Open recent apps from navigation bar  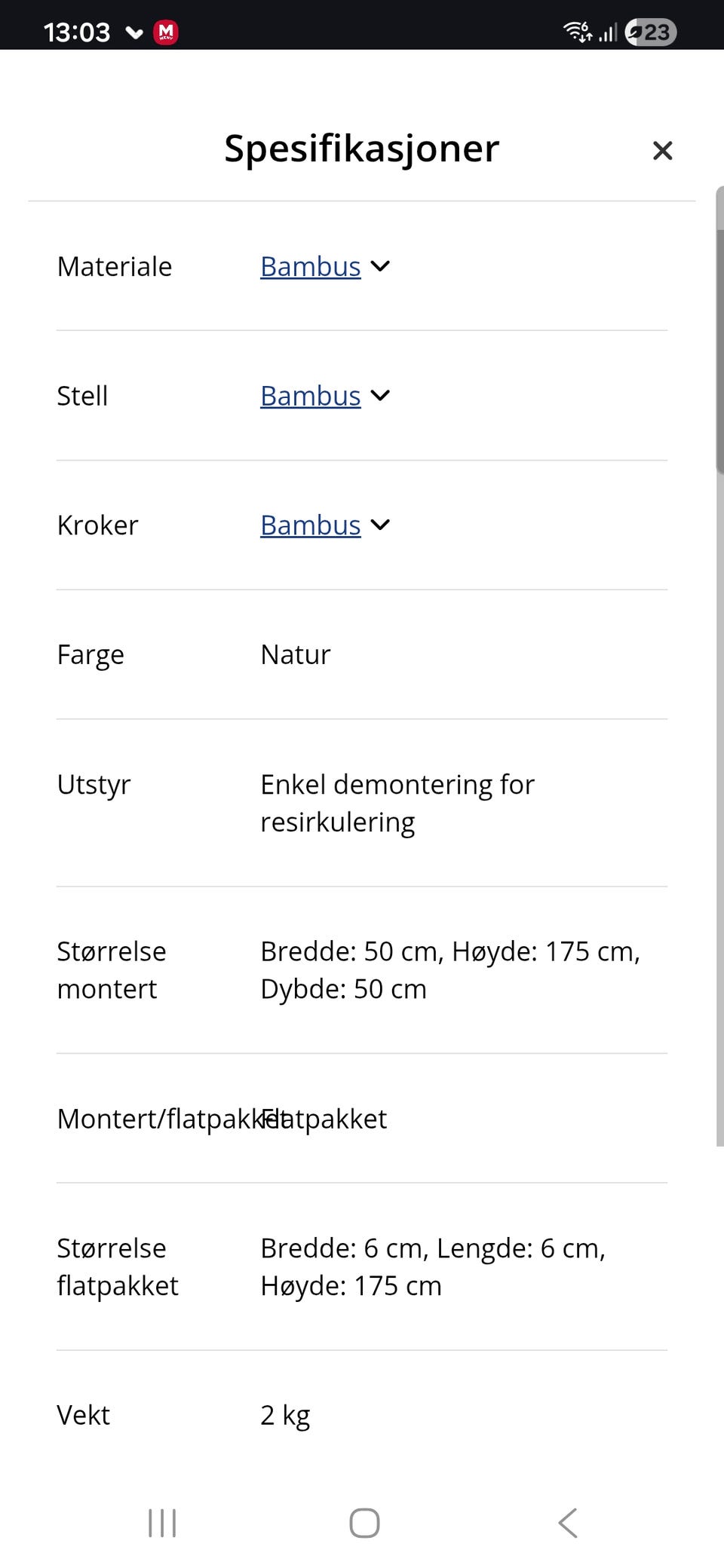coord(162,1523)
